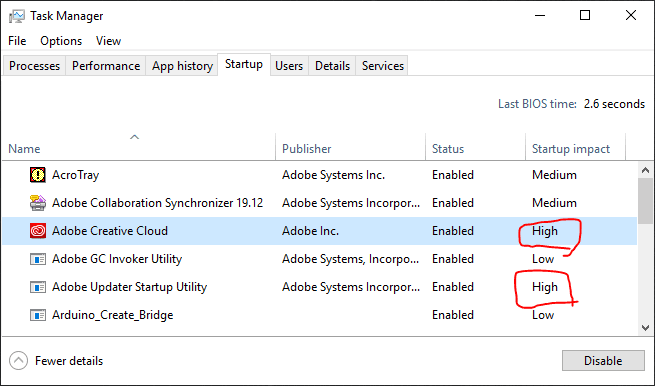Click the Last BIOS time 2.6 seconds value
Screen dimensions: 655x386
point(614,104)
